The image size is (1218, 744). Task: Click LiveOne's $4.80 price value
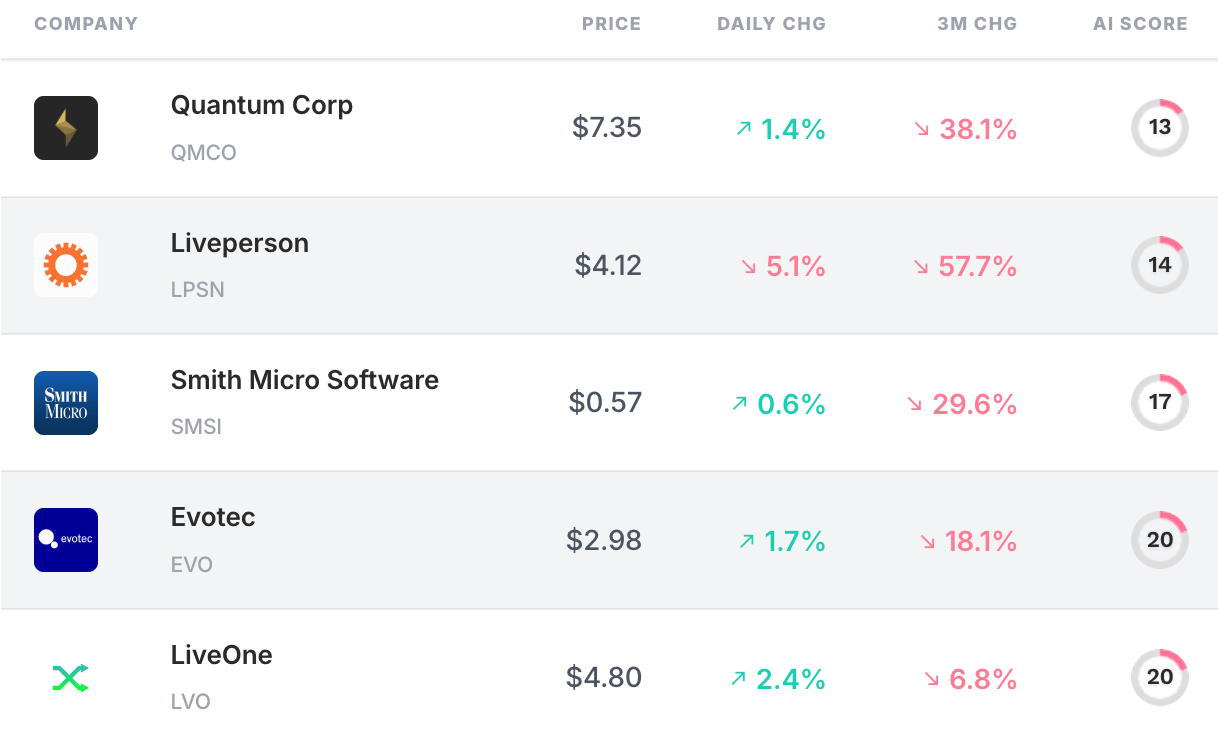[x=604, y=678]
